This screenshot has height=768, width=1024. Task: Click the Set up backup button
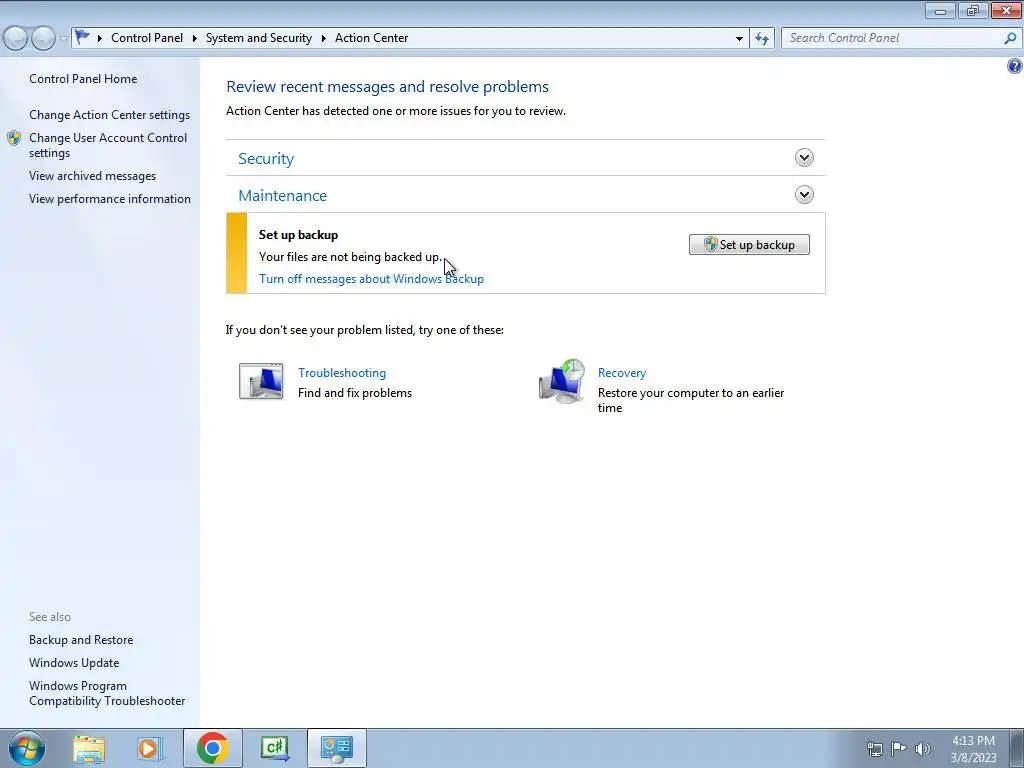pos(749,245)
